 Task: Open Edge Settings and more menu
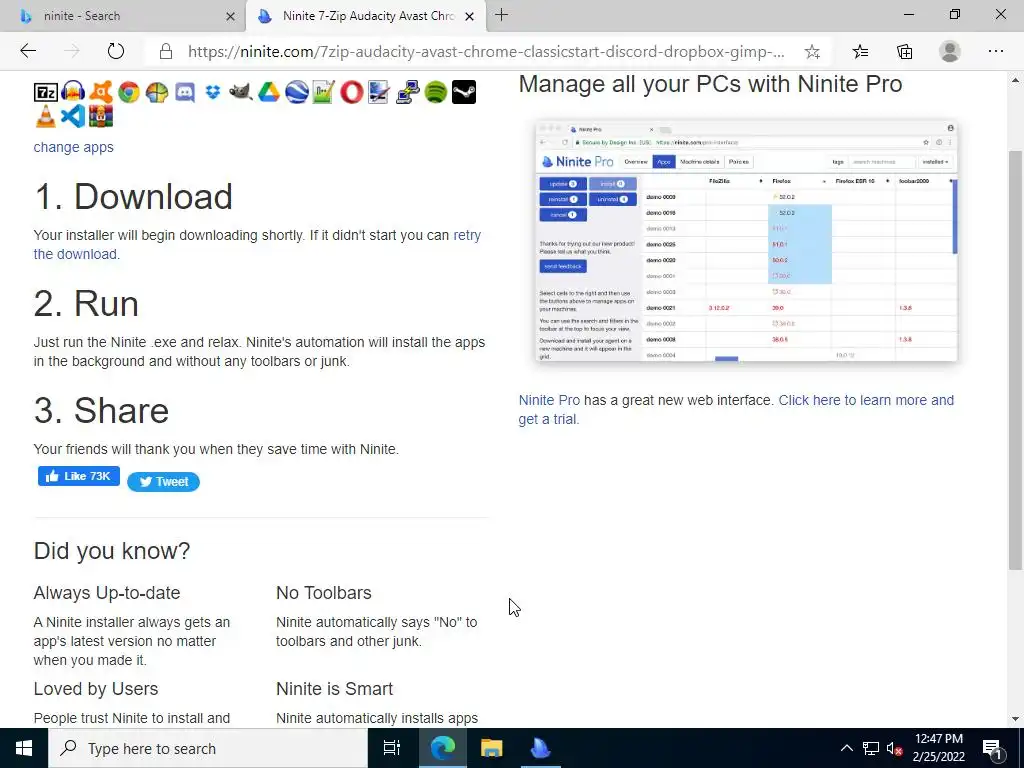pyautogui.click(x=995, y=51)
